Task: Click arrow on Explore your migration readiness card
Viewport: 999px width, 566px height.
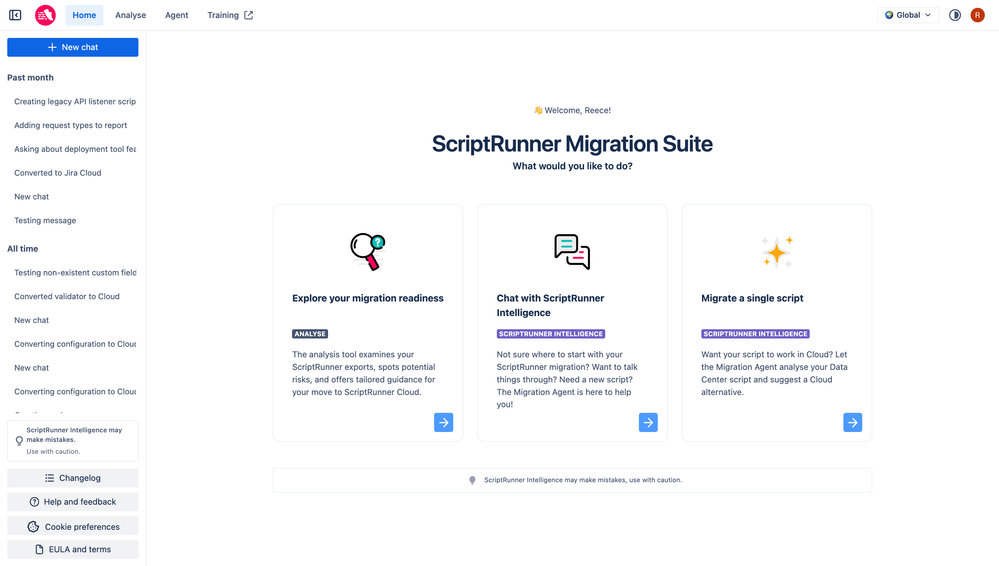Action: pyautogui.click(x=443, y=423)
